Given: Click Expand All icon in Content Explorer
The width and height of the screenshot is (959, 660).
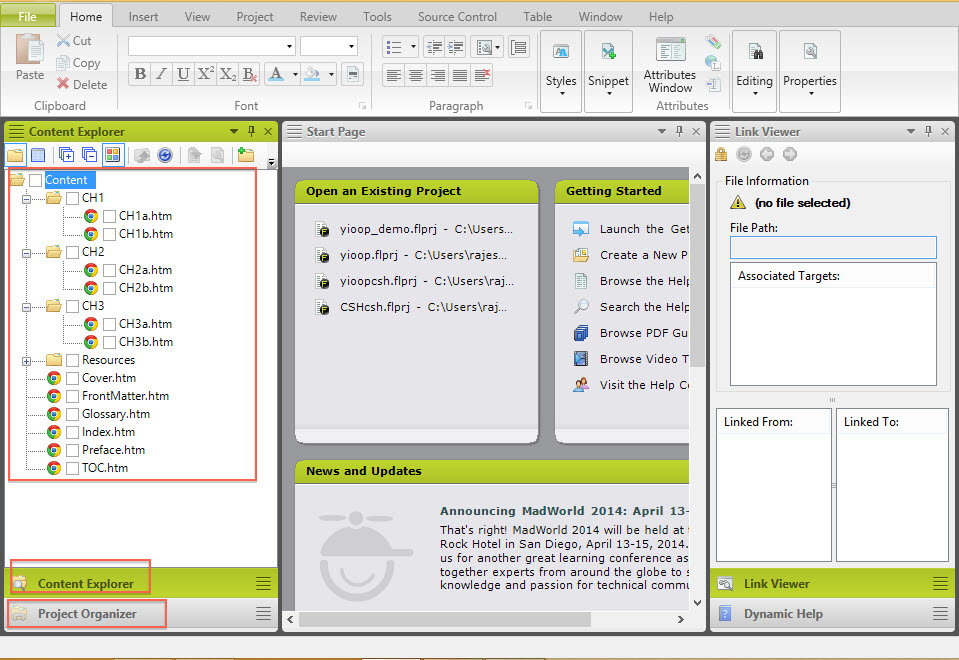Looking at the screenshot, I should click(67, 155).
